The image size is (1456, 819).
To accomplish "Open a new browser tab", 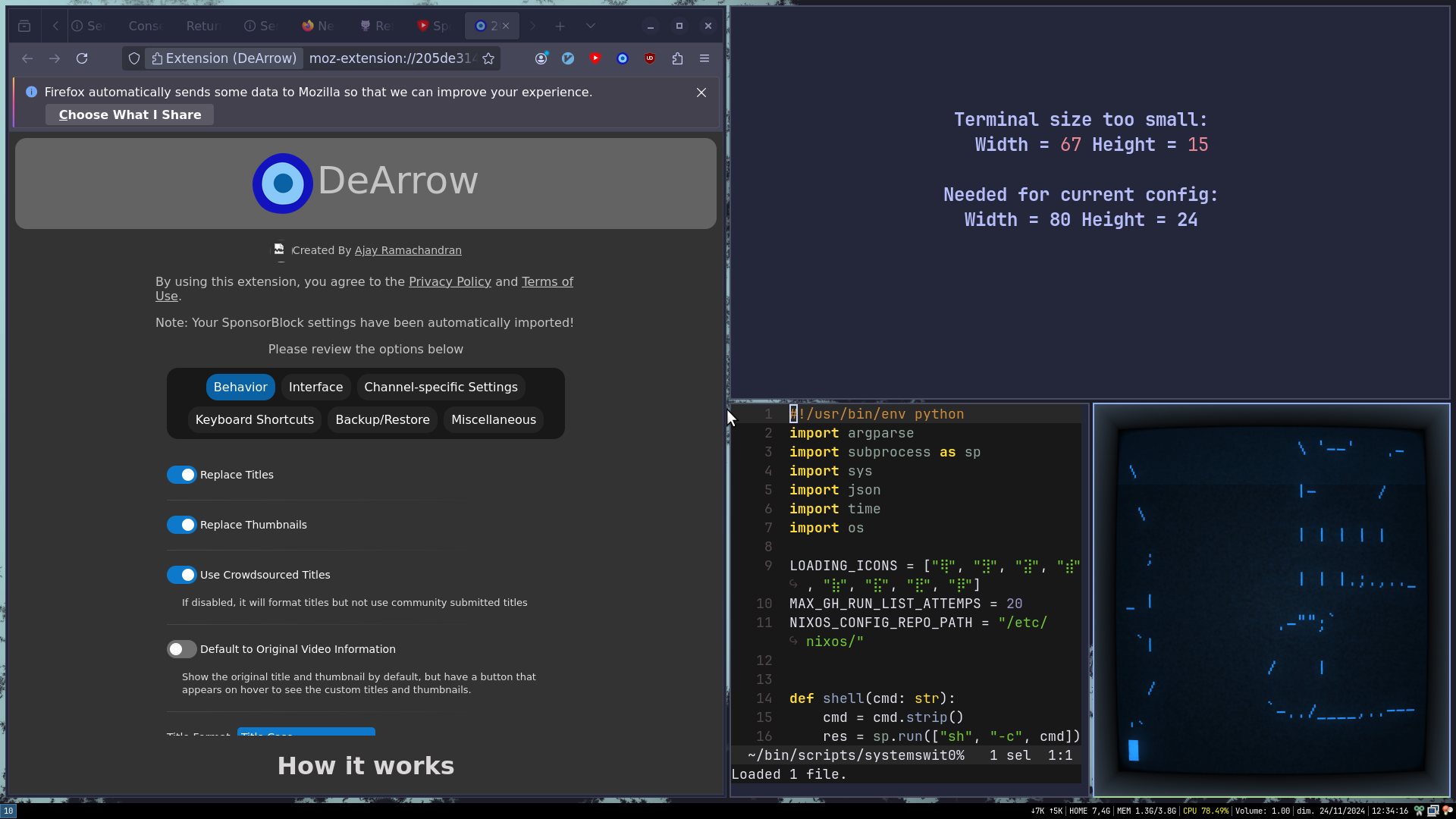I will [560, 26].
